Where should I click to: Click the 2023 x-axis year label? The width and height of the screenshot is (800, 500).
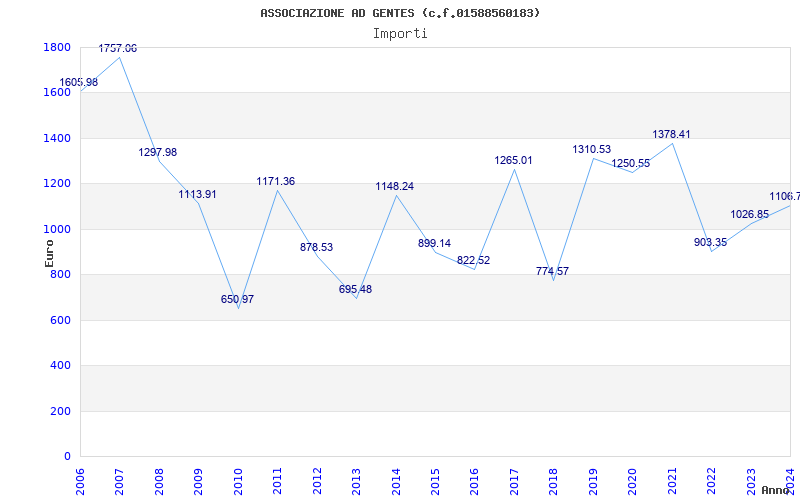click(751, 484)
